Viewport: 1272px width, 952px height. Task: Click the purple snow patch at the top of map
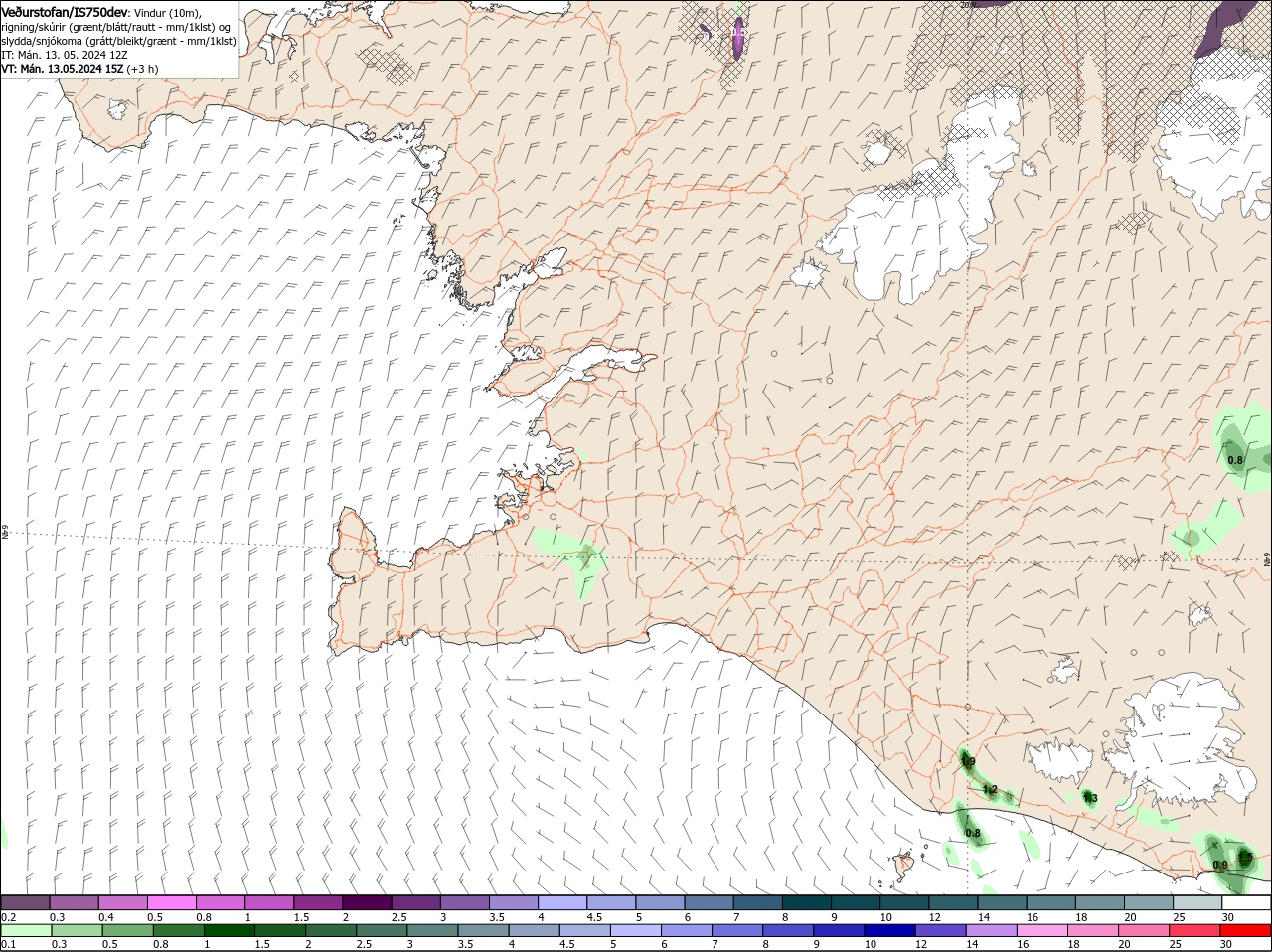(737, 38)
